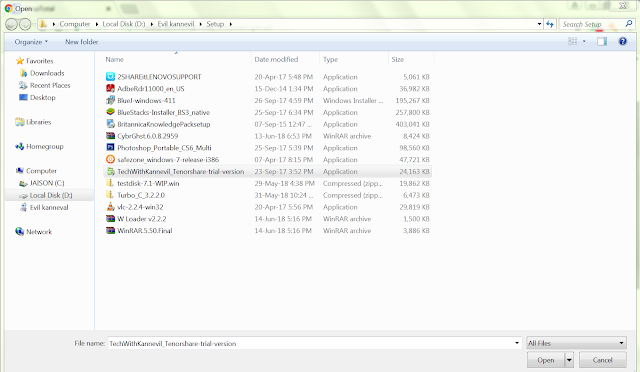This screenshot has width=640, height=372.
Task: Click the Forward navigation arrow
Action: 25,25
